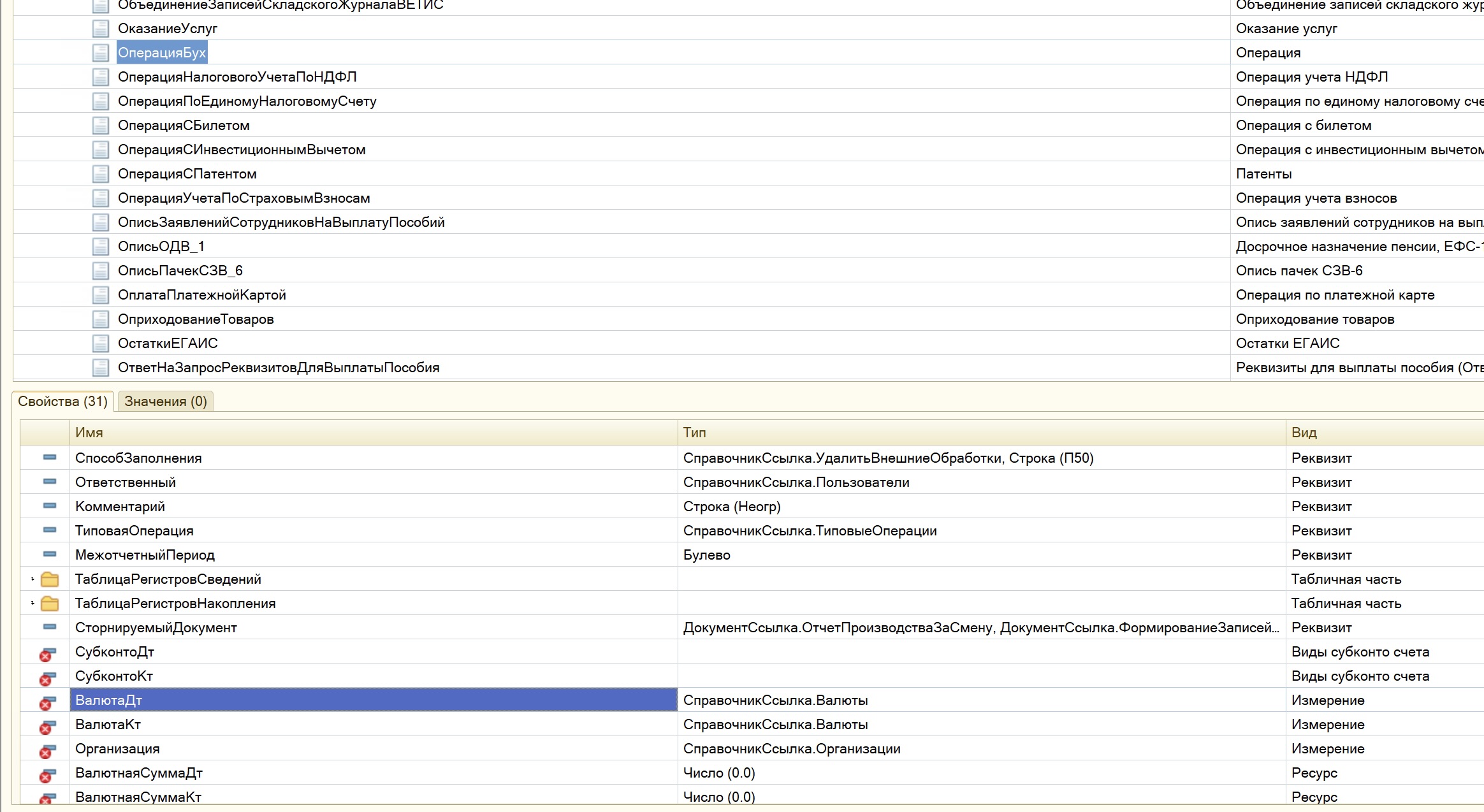The width and height of the screenshot is (1484, 812).
Task: Switch to Значения (0) tab
Action: tap(166, 402)
